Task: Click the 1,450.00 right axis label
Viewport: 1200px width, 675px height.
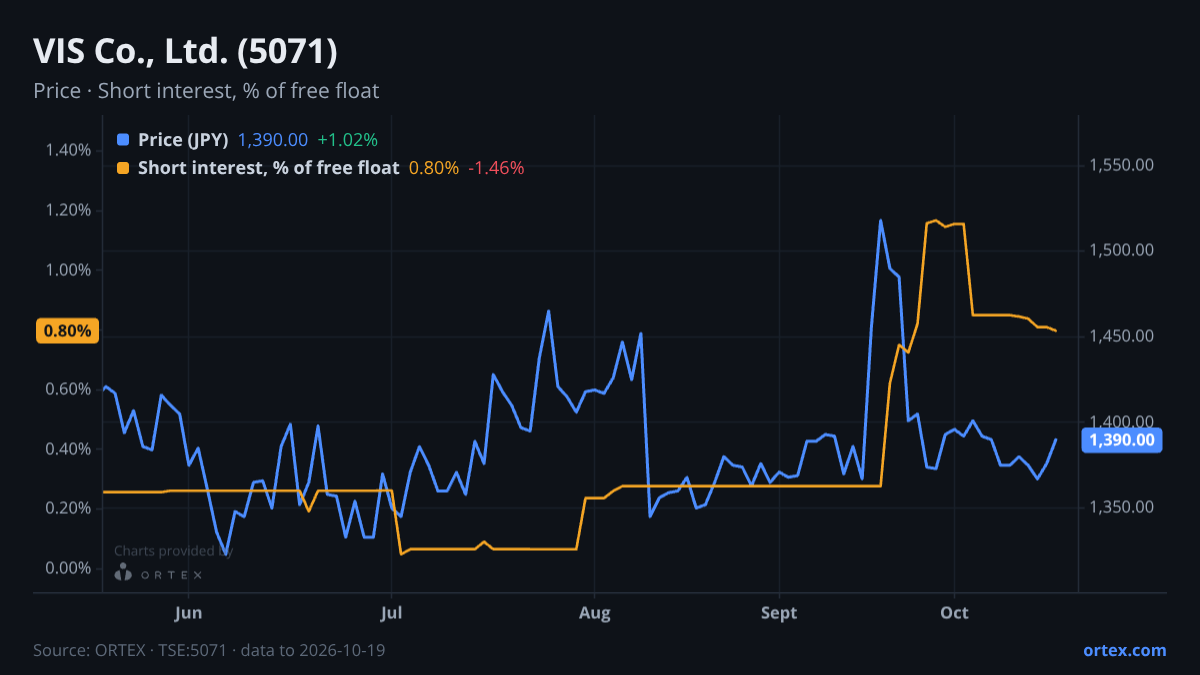Action: tap(1120, 336)
